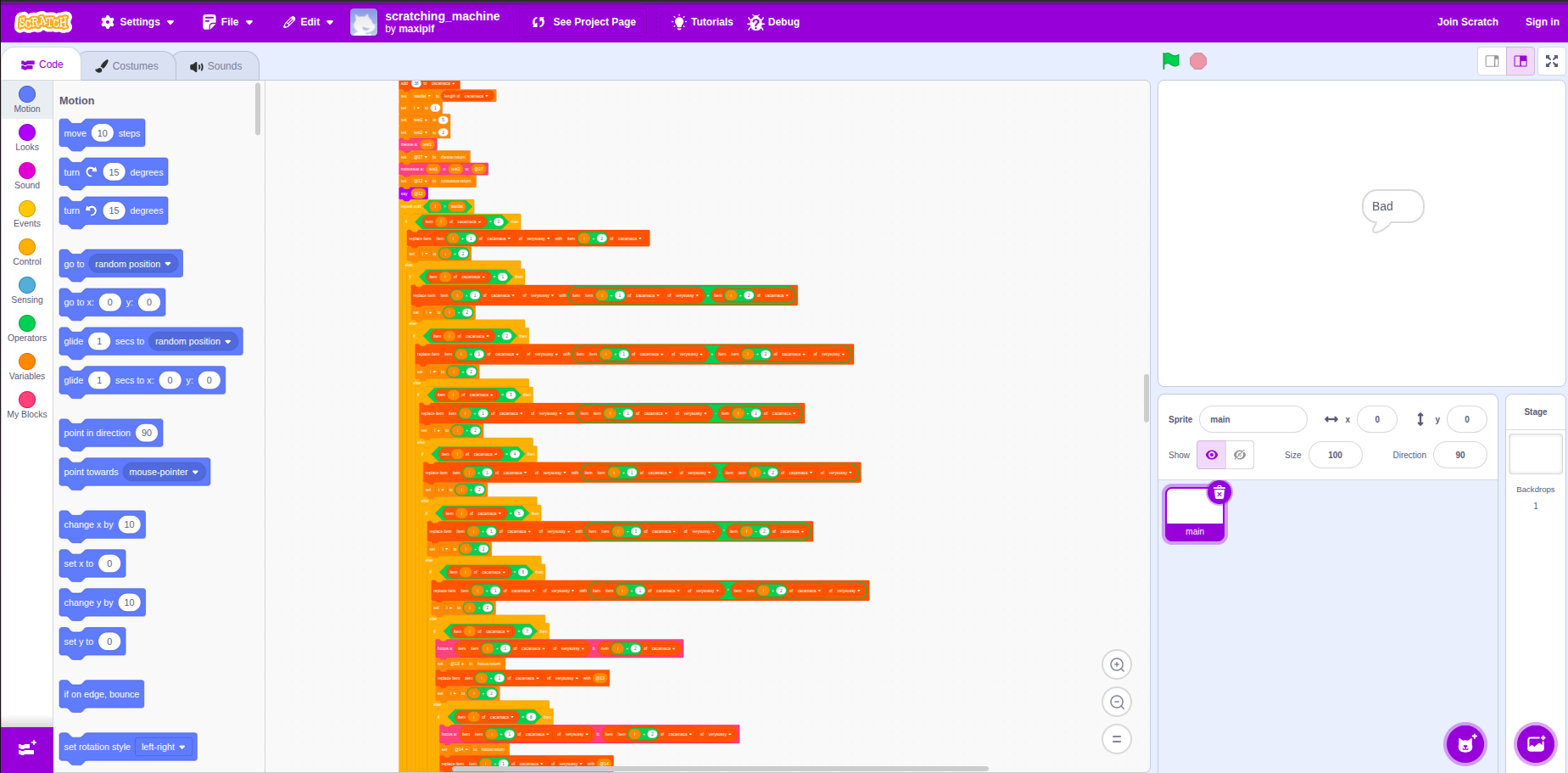Screen dimensions: 1568x773
Task: Switch to the Costumes tab
Action: click(126, 66)
